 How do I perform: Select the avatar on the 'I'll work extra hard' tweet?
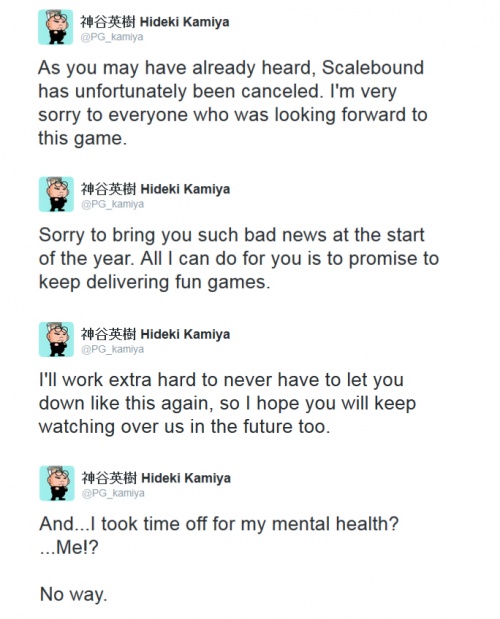click(x=56, y=339)
